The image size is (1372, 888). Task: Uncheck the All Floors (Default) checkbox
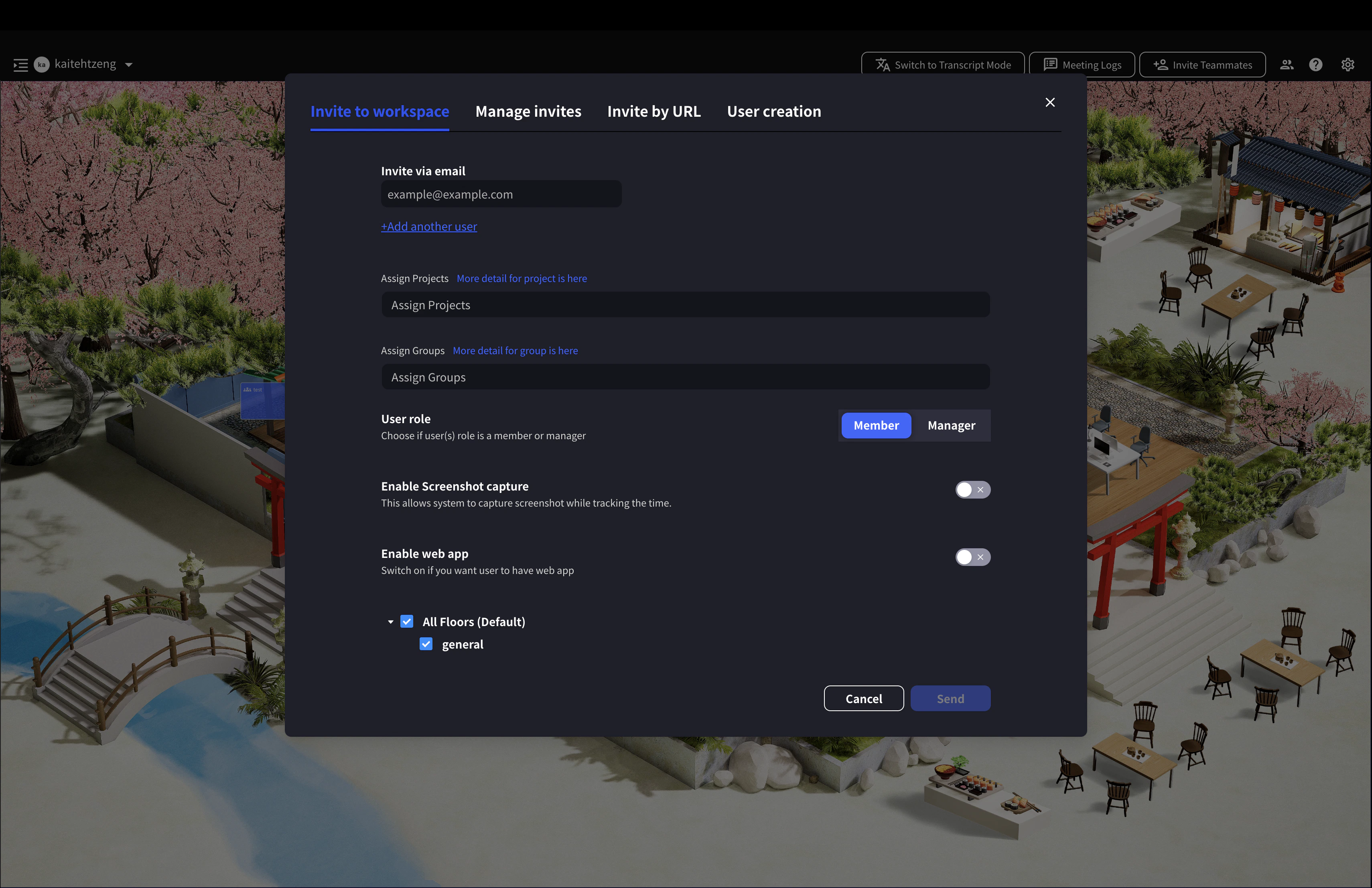(407, 621)
